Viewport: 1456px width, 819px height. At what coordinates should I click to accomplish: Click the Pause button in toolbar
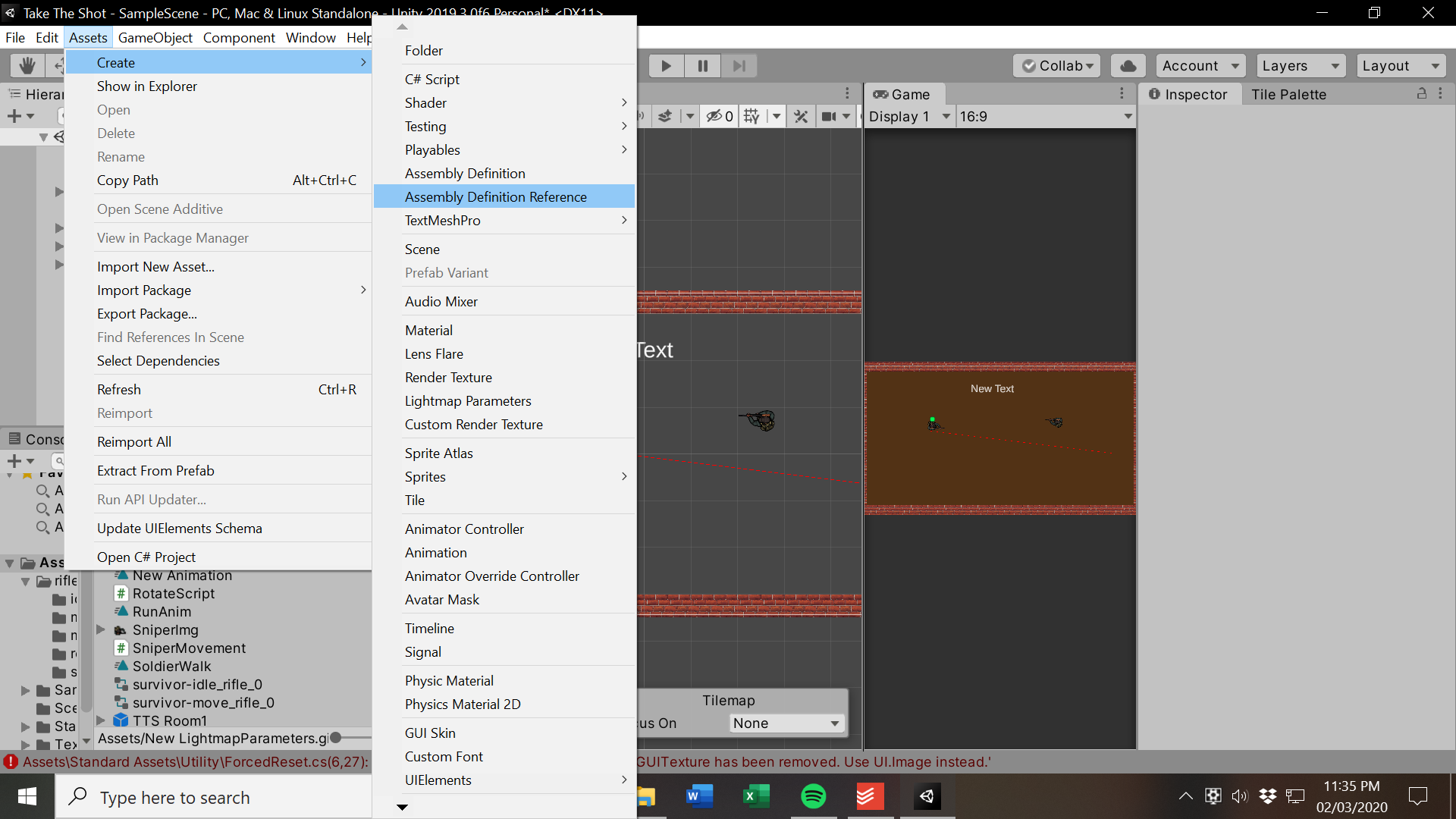tap(702, 65)
